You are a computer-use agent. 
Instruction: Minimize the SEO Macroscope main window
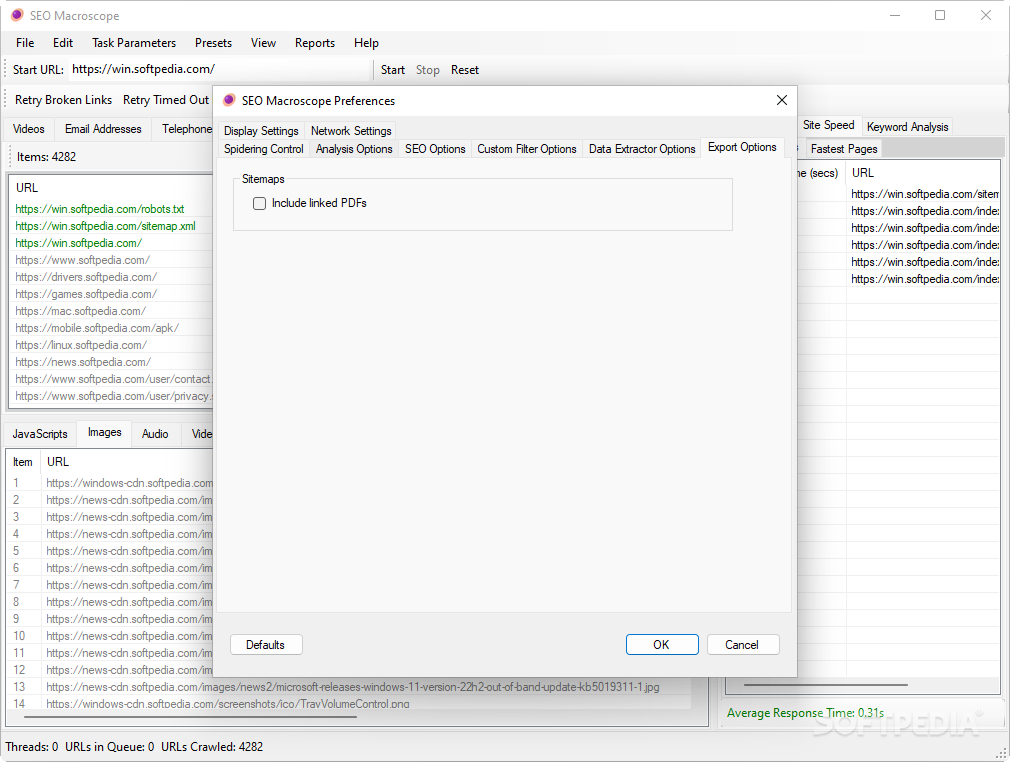895,15
